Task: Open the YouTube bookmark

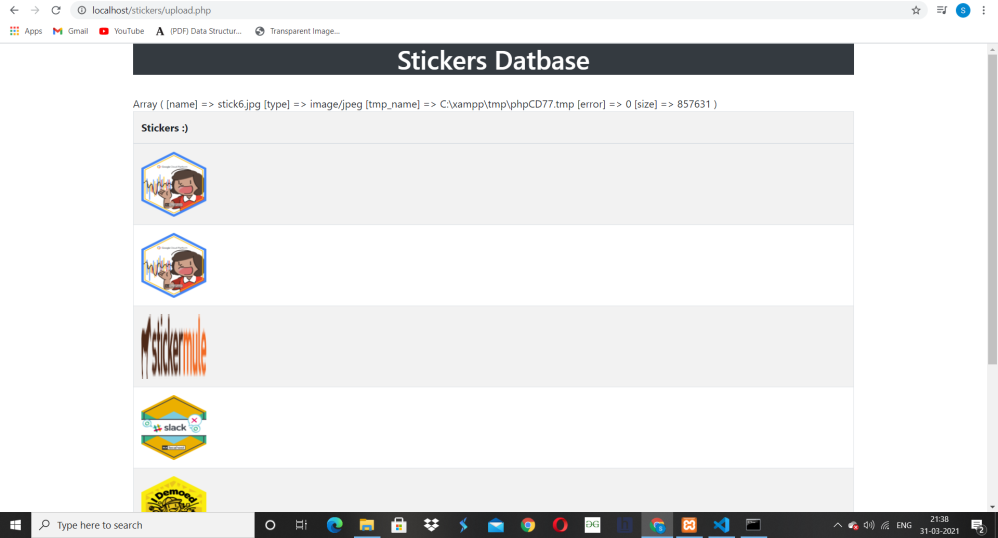Action: [122, 31]
